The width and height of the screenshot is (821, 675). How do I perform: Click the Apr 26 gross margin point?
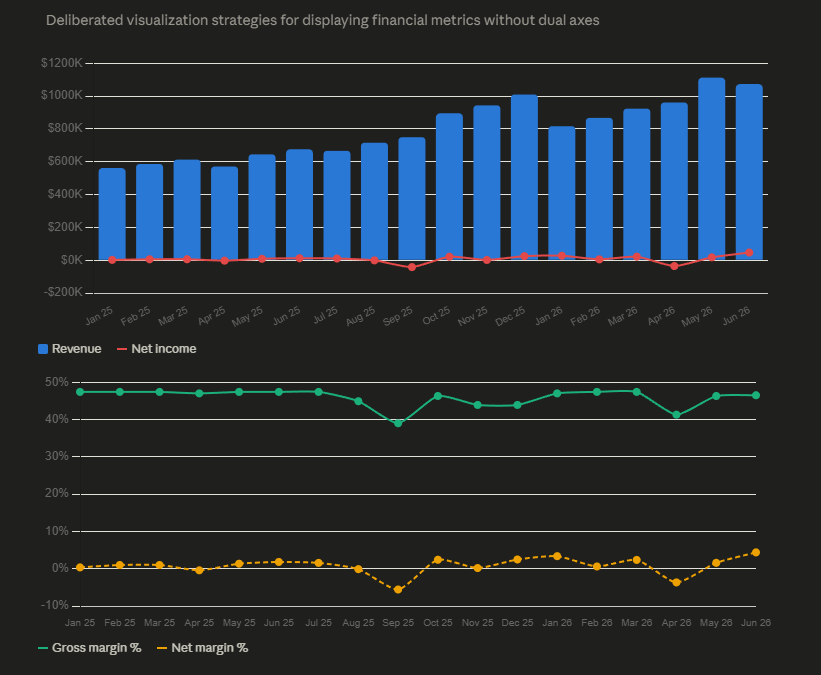pos(676,415)
